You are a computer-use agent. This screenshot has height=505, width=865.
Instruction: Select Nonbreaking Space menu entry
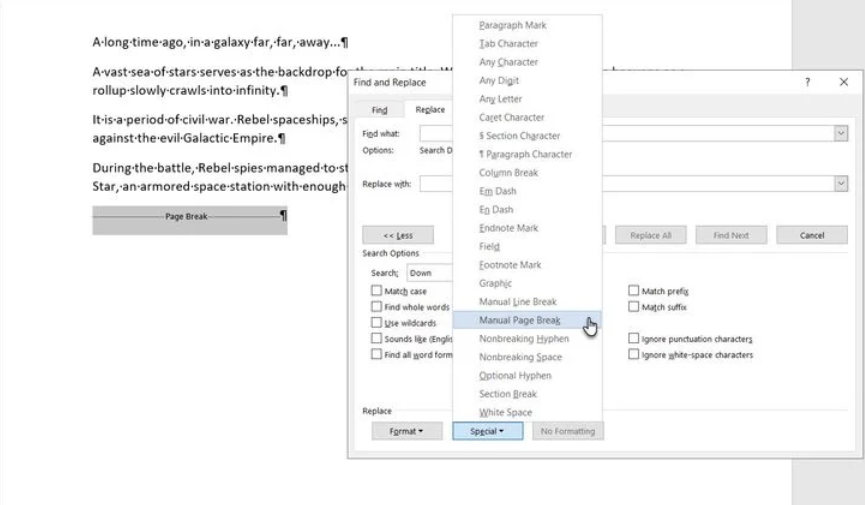[520, 357]
